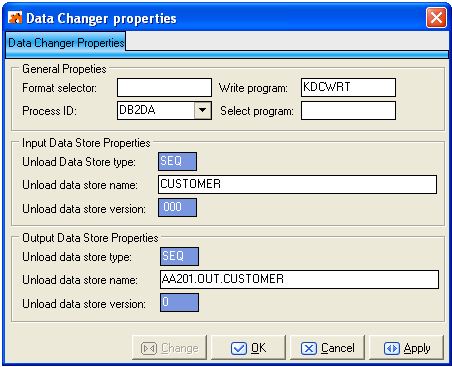452x367 pixels.
Task: Click the AA201.OUT.CUSTOMER output name field
Action: 299,279
